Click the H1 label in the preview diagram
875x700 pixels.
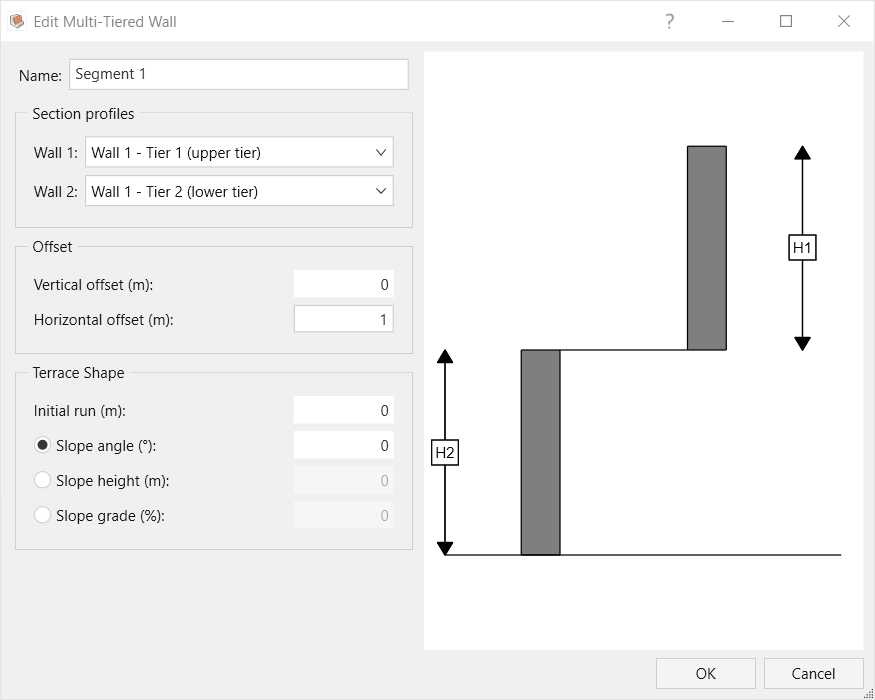(802, 247)
